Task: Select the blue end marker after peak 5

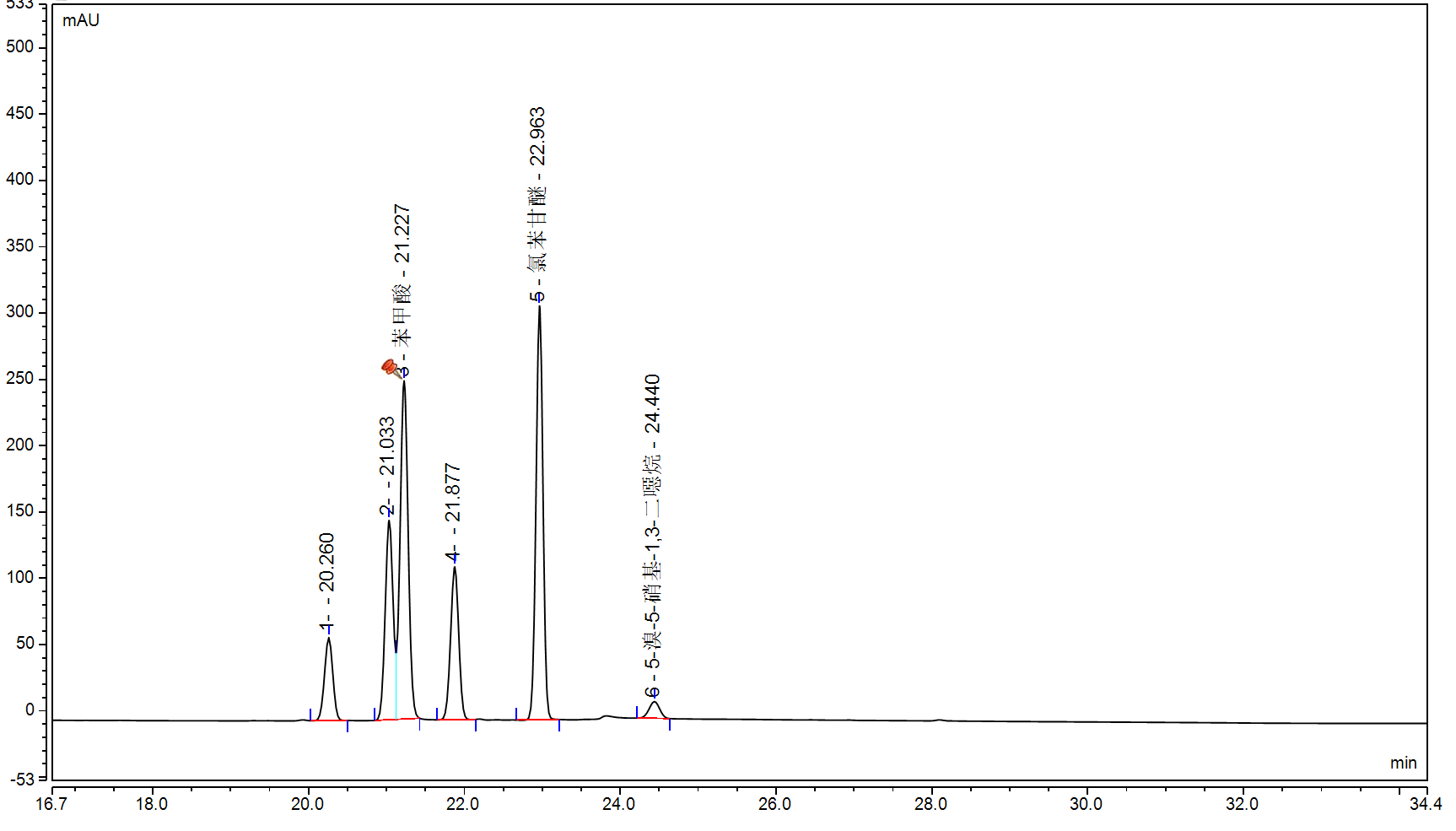Action: click(559, 726)
